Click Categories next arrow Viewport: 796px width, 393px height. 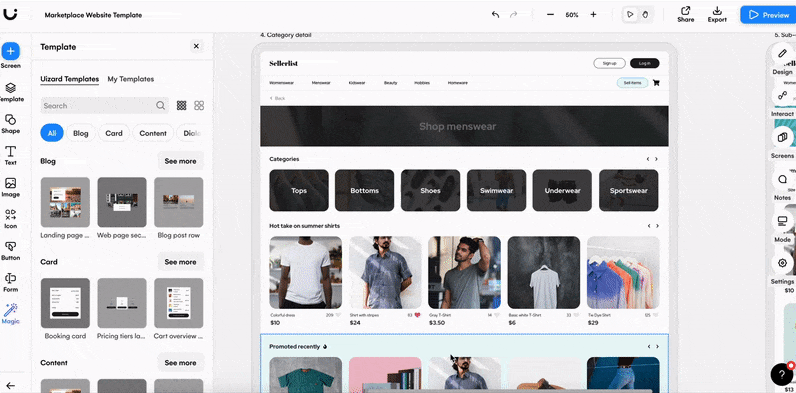[x=656, y=159]
